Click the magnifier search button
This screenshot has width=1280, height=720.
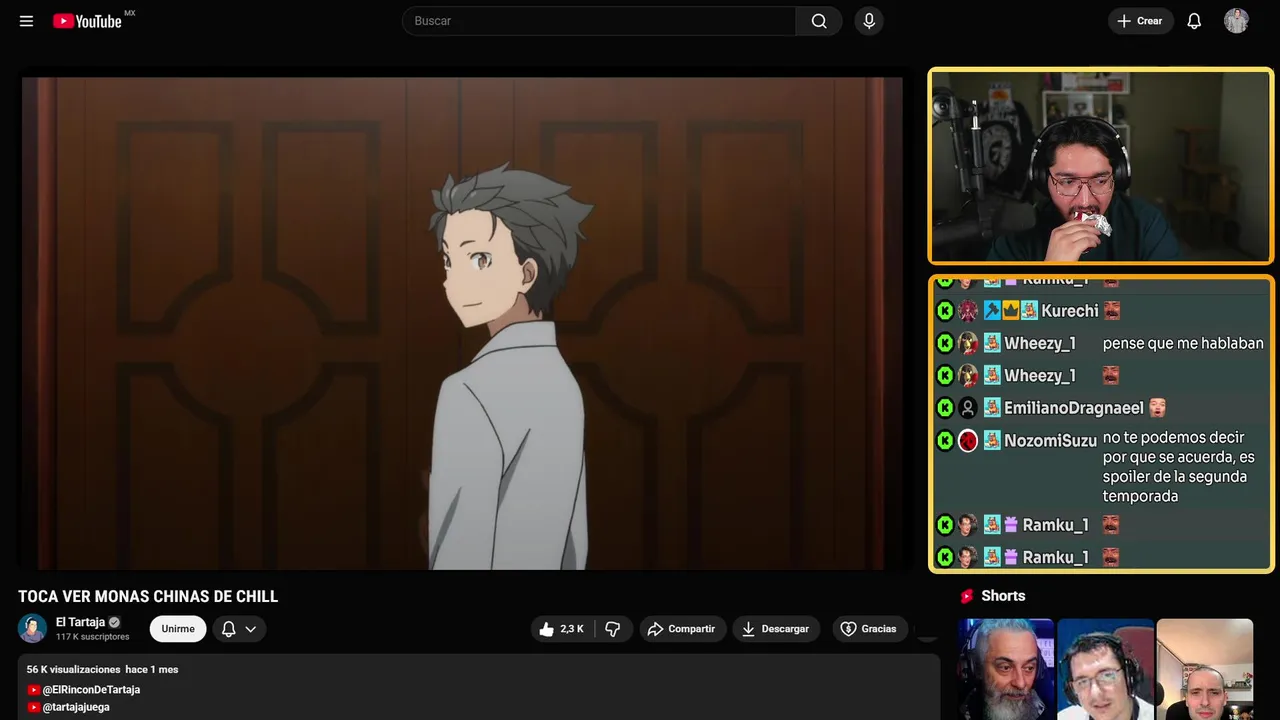[819, 21]
